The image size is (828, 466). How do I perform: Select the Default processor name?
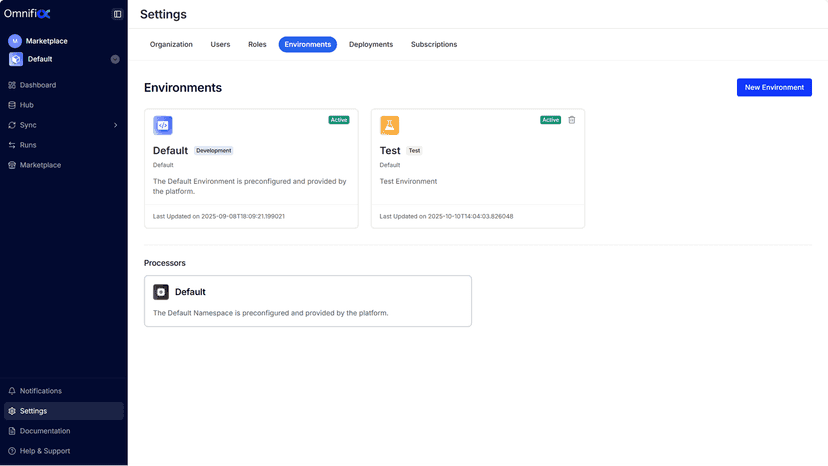190,292
